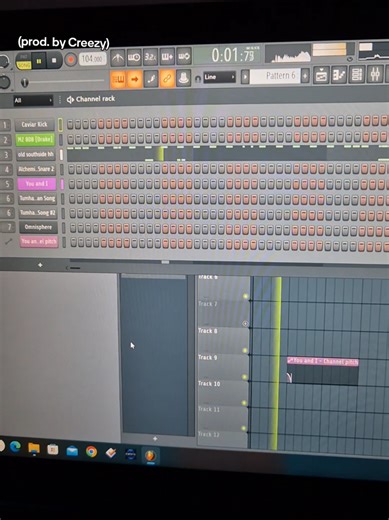This screenshot has width=389, height=520.
Task: Toggle first step button of Caviar Kick row
Action: point(70,124)
